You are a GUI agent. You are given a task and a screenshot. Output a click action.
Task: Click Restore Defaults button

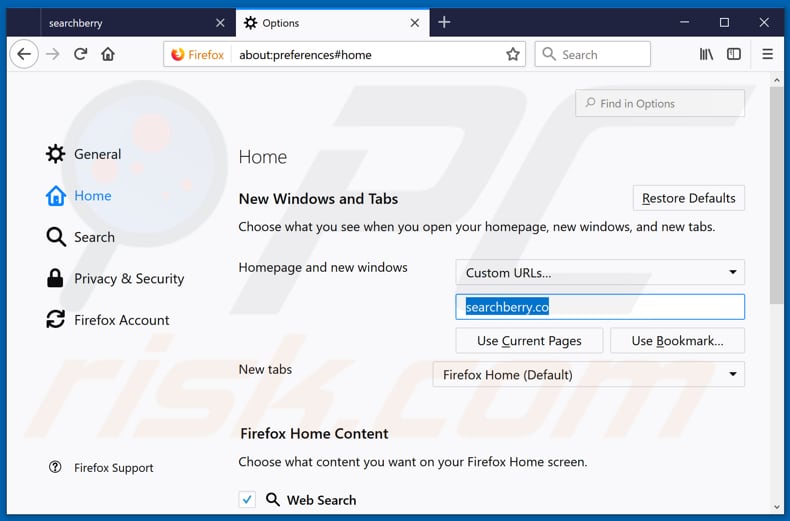point(688,198)
